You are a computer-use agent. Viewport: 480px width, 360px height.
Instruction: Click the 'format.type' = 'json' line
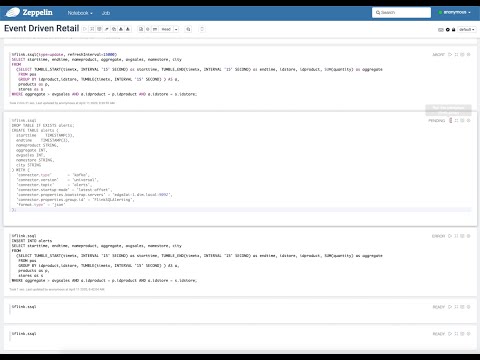tap(41, 205)
